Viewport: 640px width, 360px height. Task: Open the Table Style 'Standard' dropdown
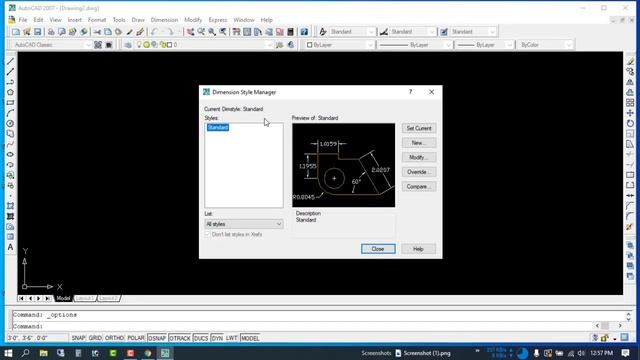(473, 32)
